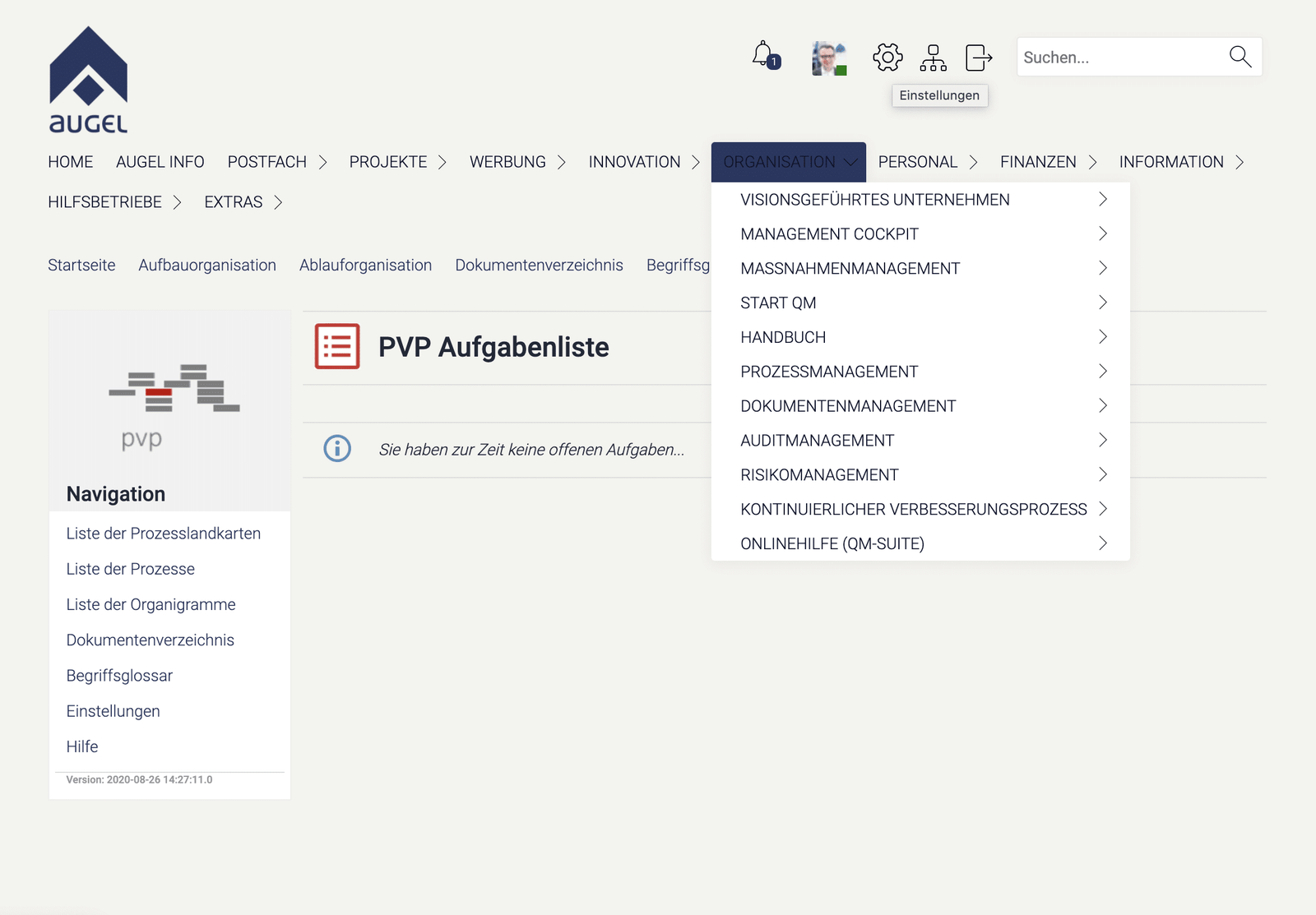Click the red PVP Aufgabenliste list icon
The height and width of the screenshot is (915, 1316).
click(337, 346)
